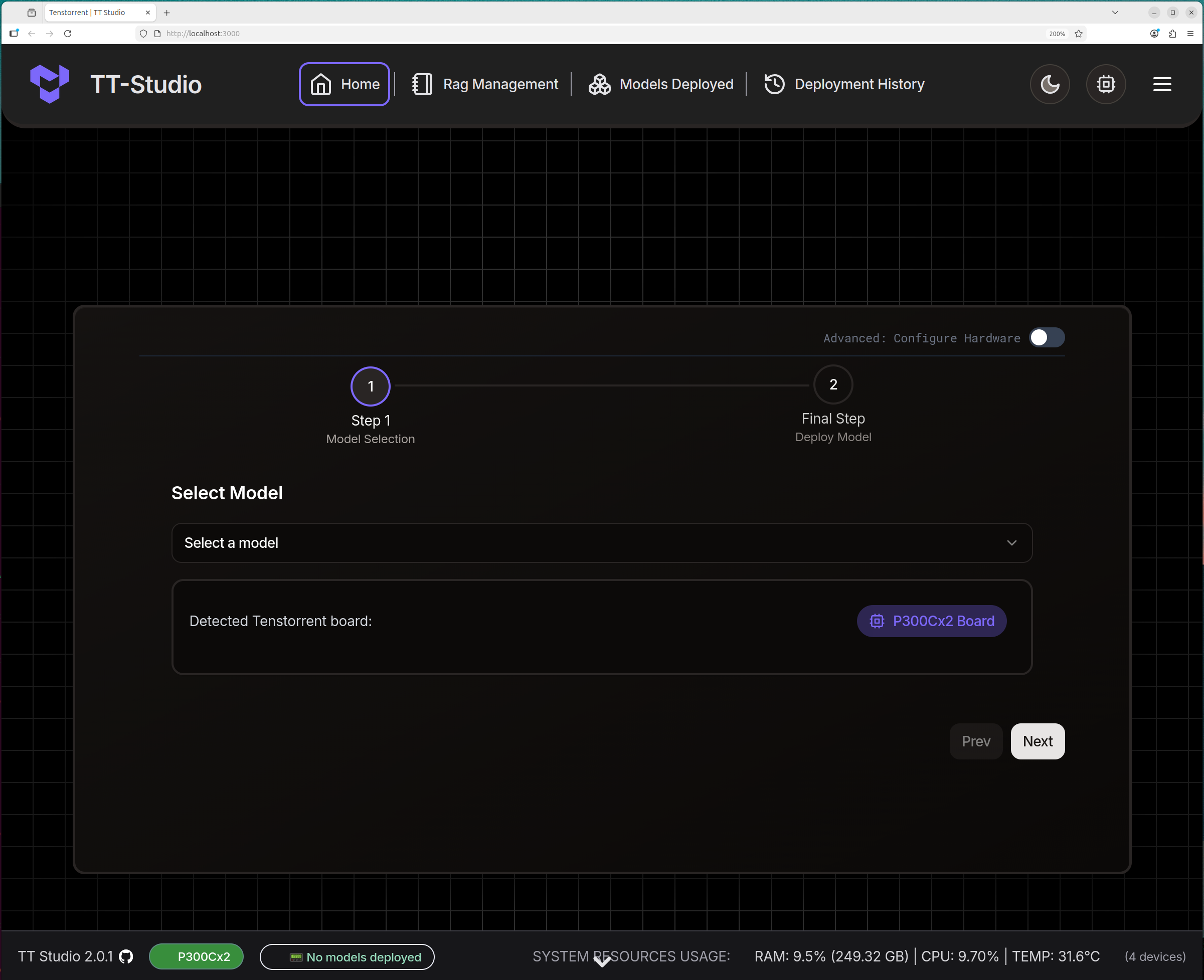Click the browser reload icon
This screenshot has height=980, width=1204.
pyautogui.click(x=68, y=33)
